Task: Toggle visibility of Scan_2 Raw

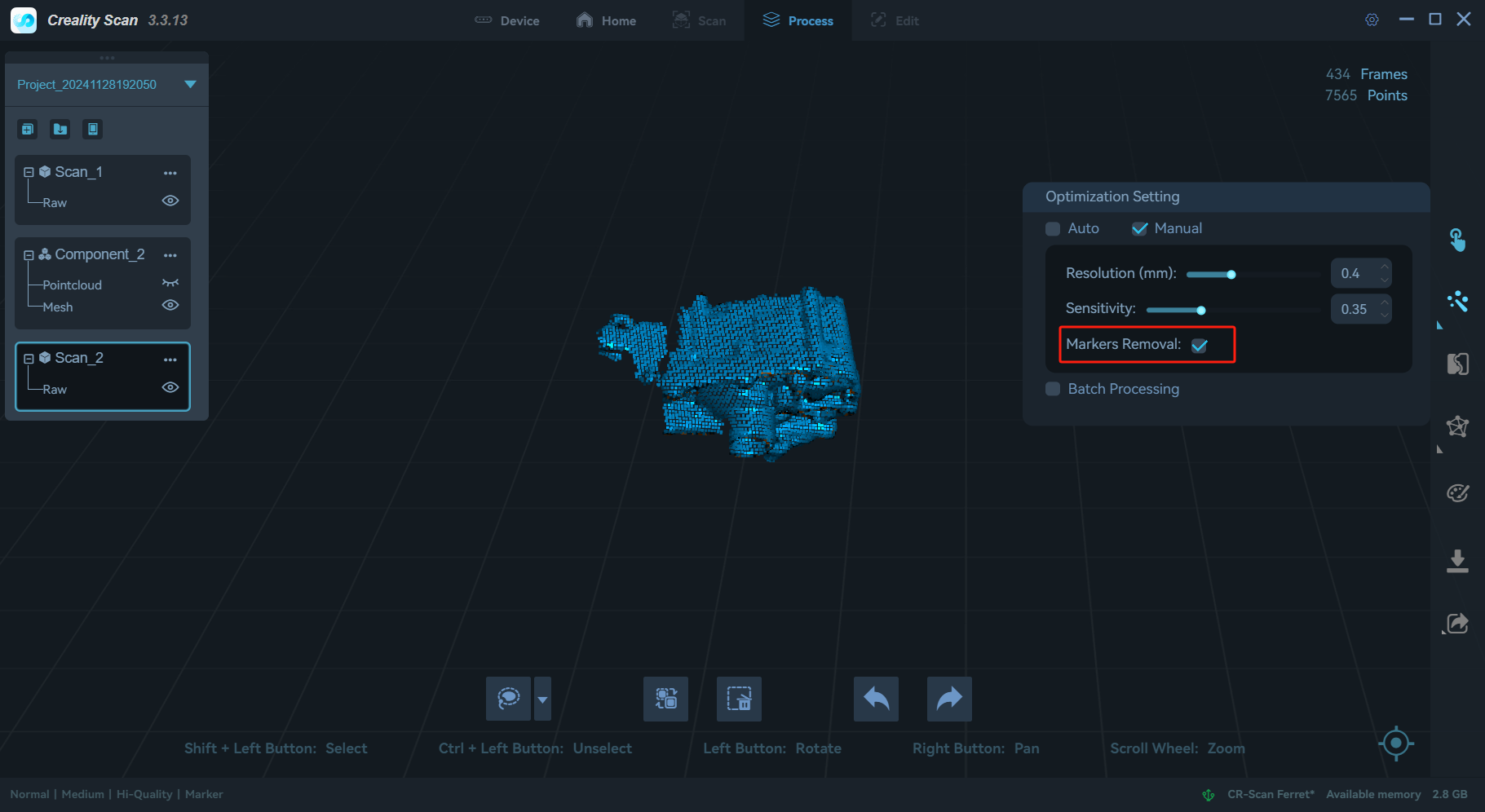Action: click(x=170, y=387)
